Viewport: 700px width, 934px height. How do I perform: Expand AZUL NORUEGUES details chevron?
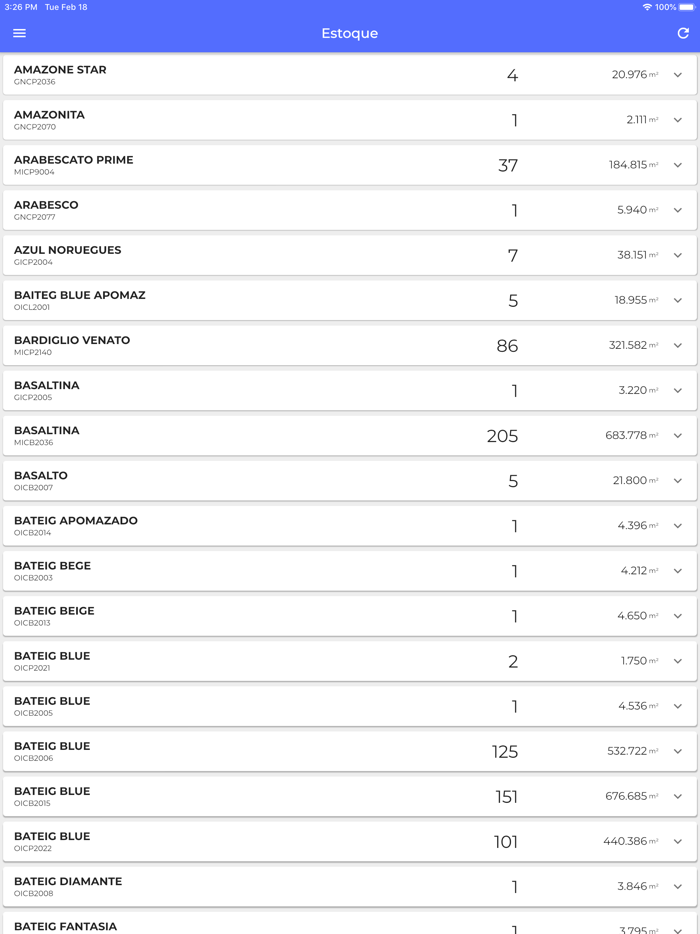tap(678, 255)
